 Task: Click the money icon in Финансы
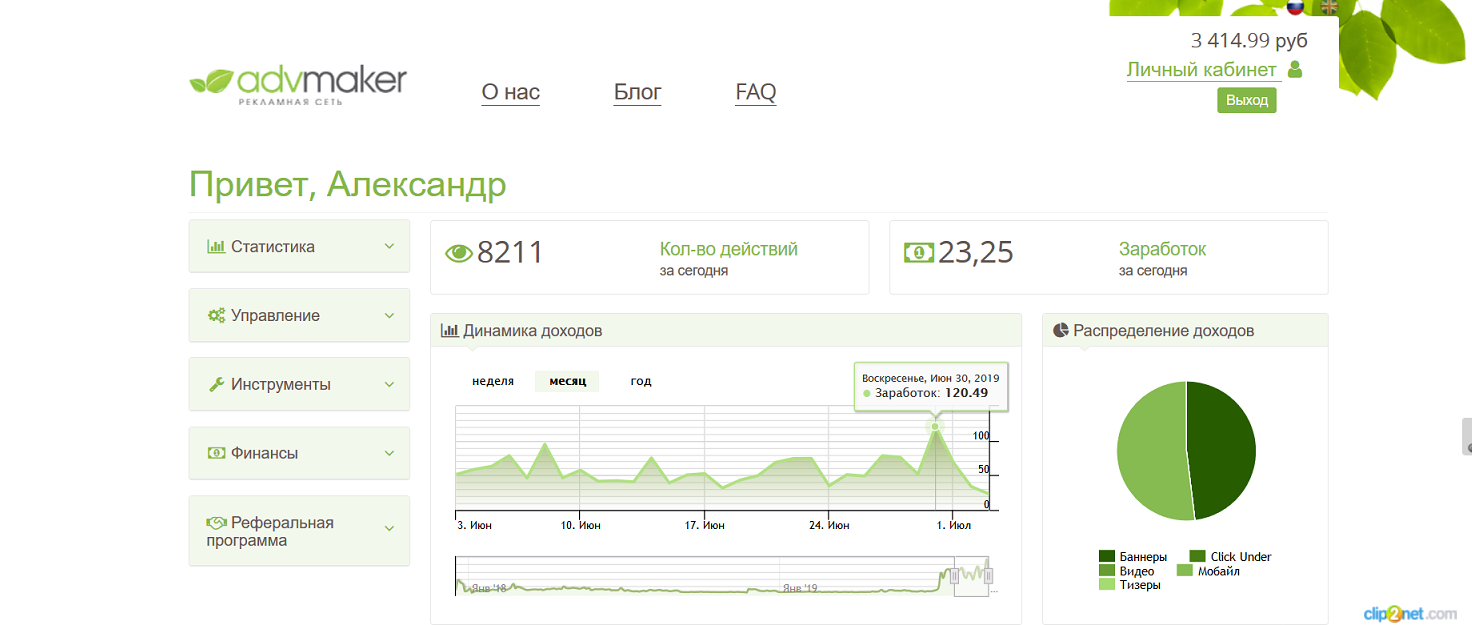coord(216,453)
